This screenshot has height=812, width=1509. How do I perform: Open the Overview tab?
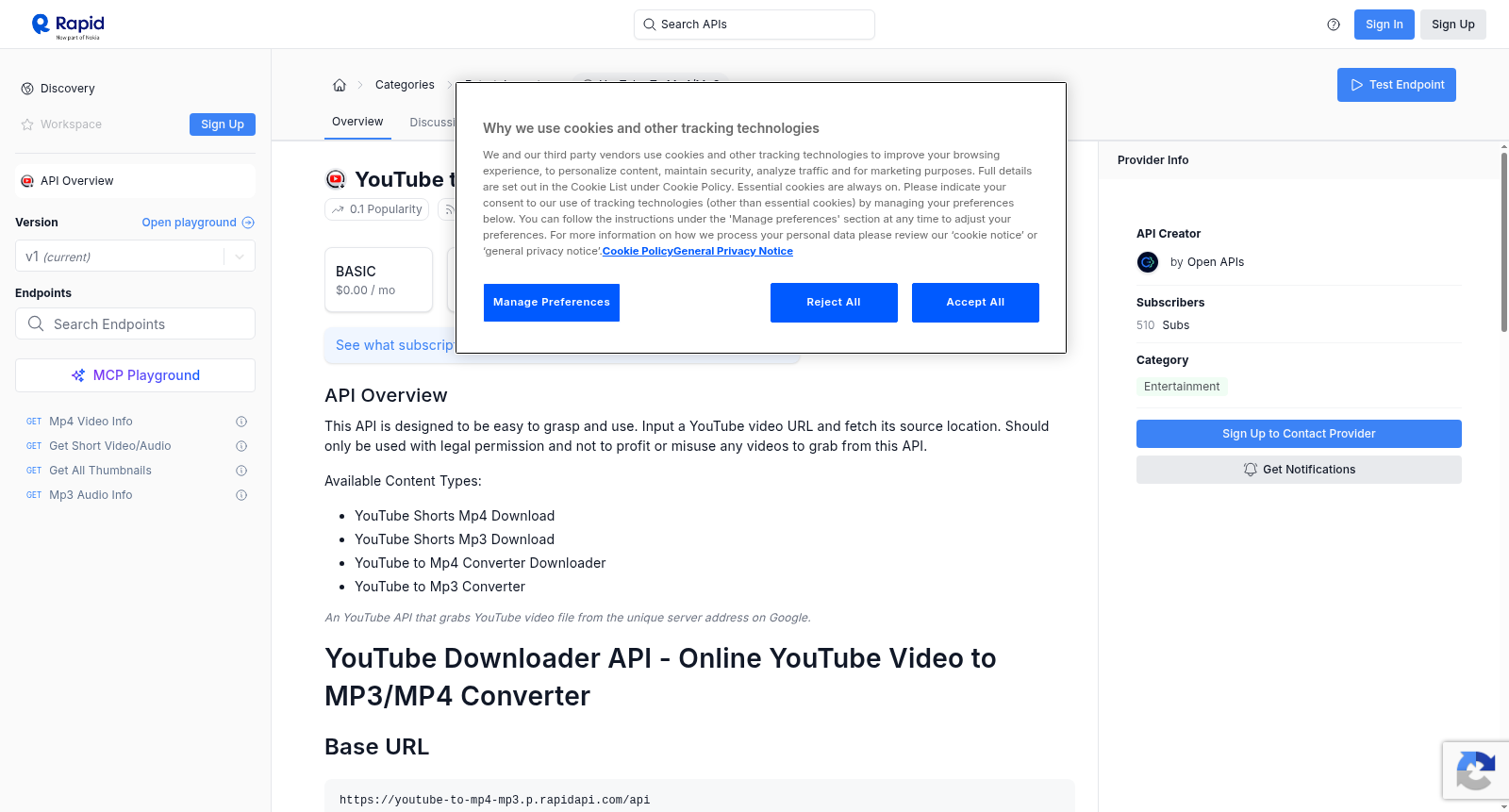357,122
